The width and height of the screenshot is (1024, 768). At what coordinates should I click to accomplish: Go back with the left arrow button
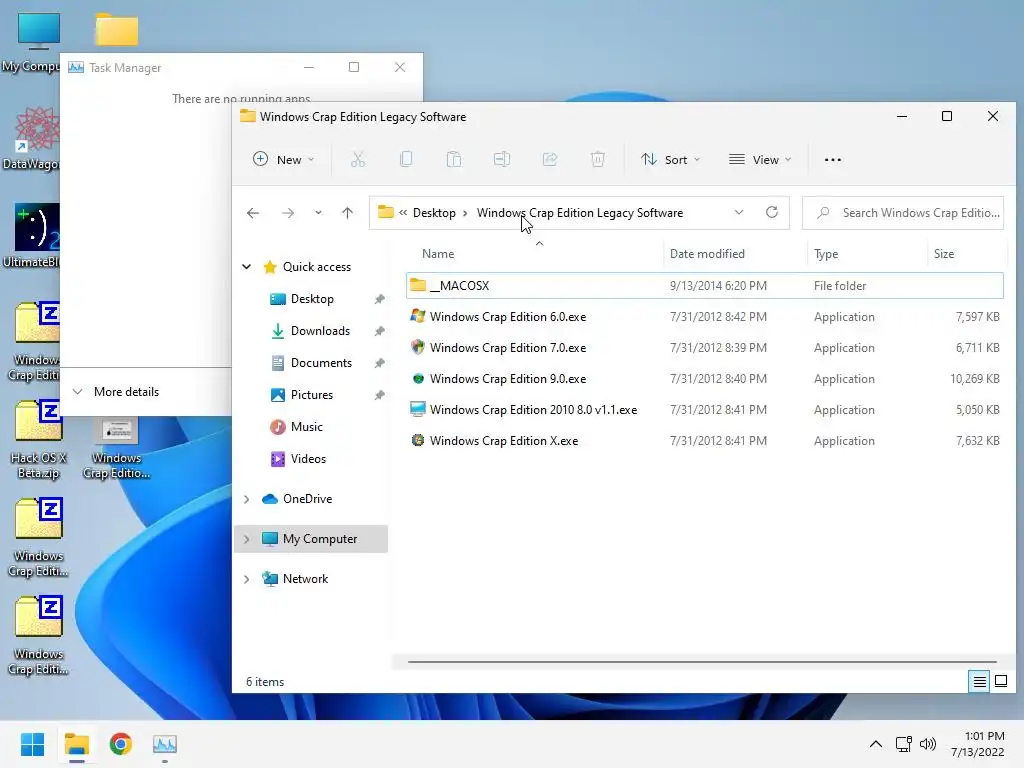coord(253,213)
